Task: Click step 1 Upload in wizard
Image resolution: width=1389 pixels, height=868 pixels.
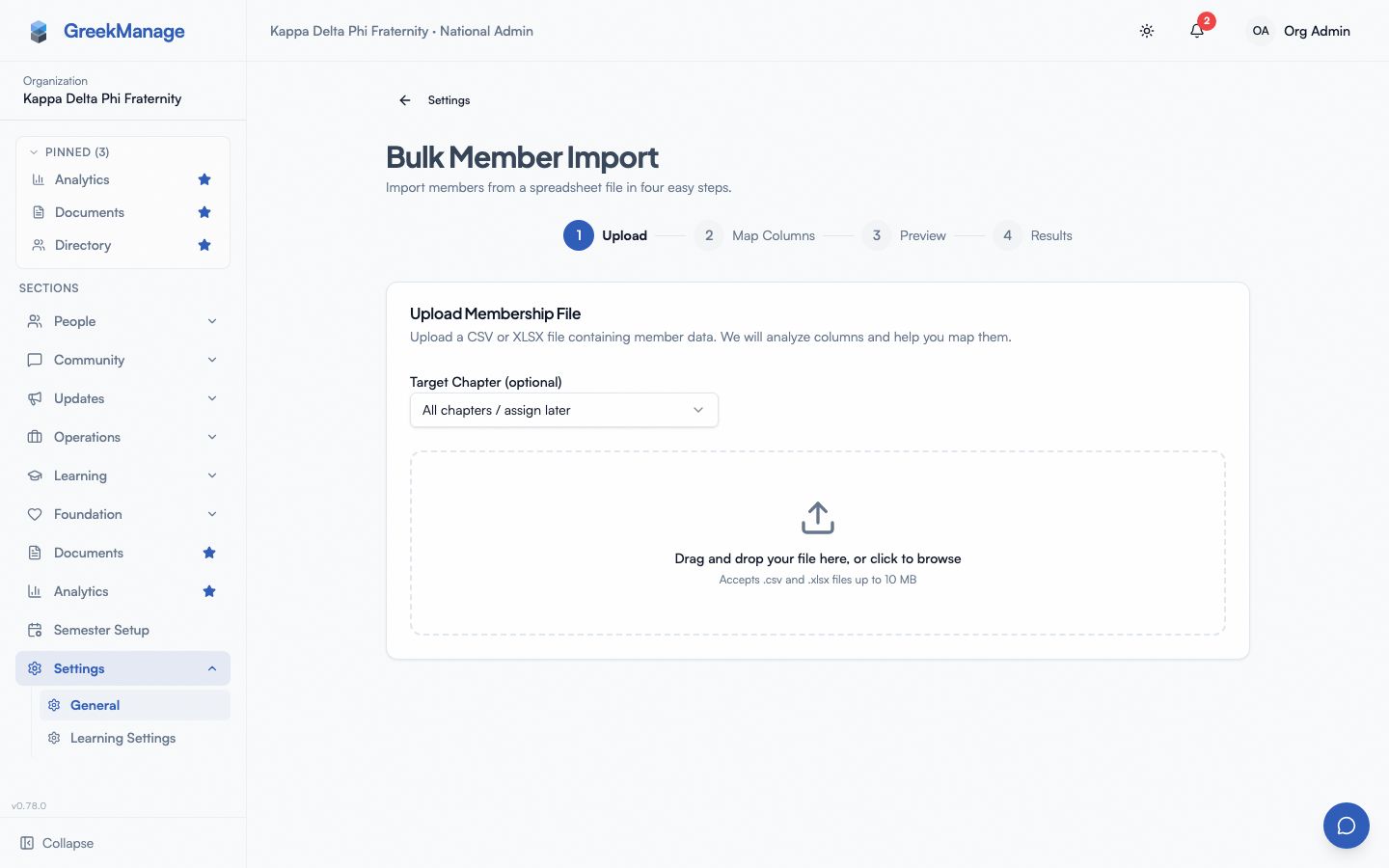Action: 606,235
